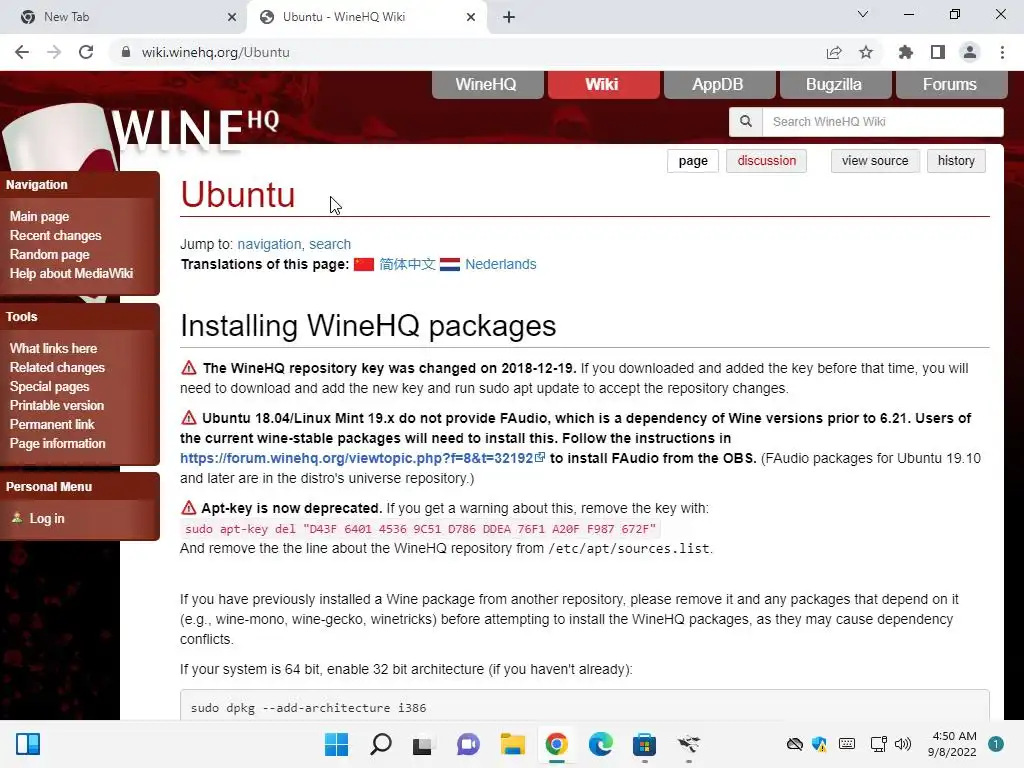
Task: Open Printable version link
Action: [57, 405]
